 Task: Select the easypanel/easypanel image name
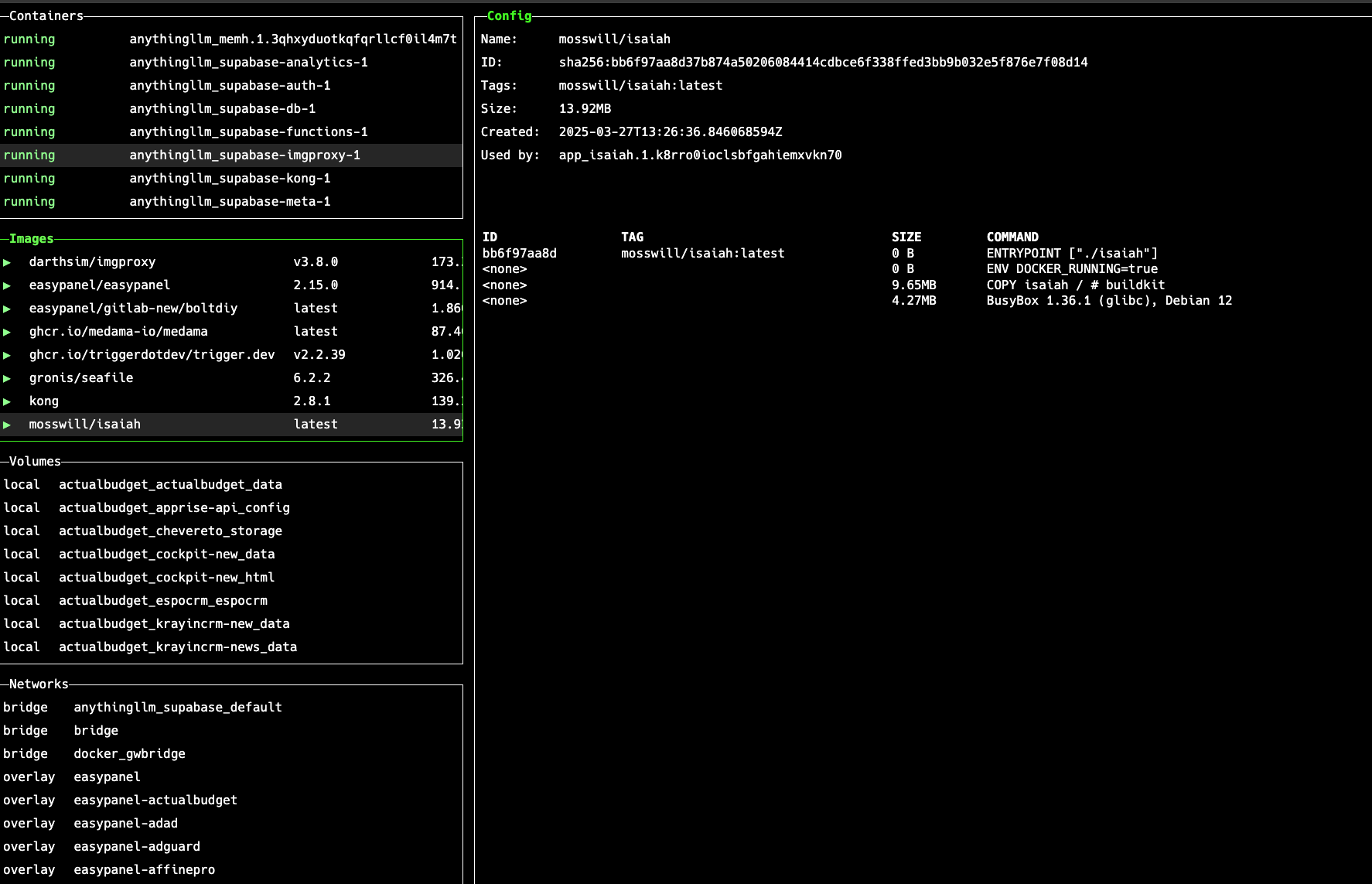[99, 285]
